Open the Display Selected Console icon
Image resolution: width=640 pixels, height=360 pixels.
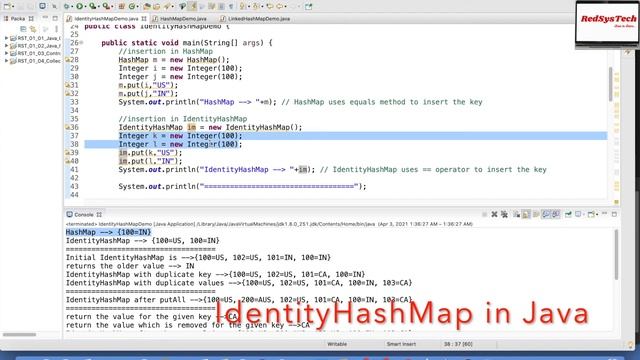coord(578,214)
